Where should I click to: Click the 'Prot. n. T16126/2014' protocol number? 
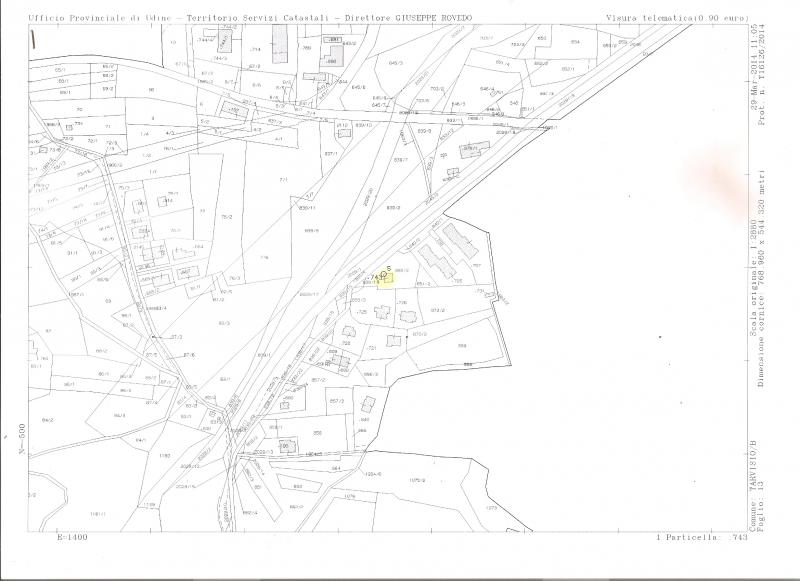763,86
